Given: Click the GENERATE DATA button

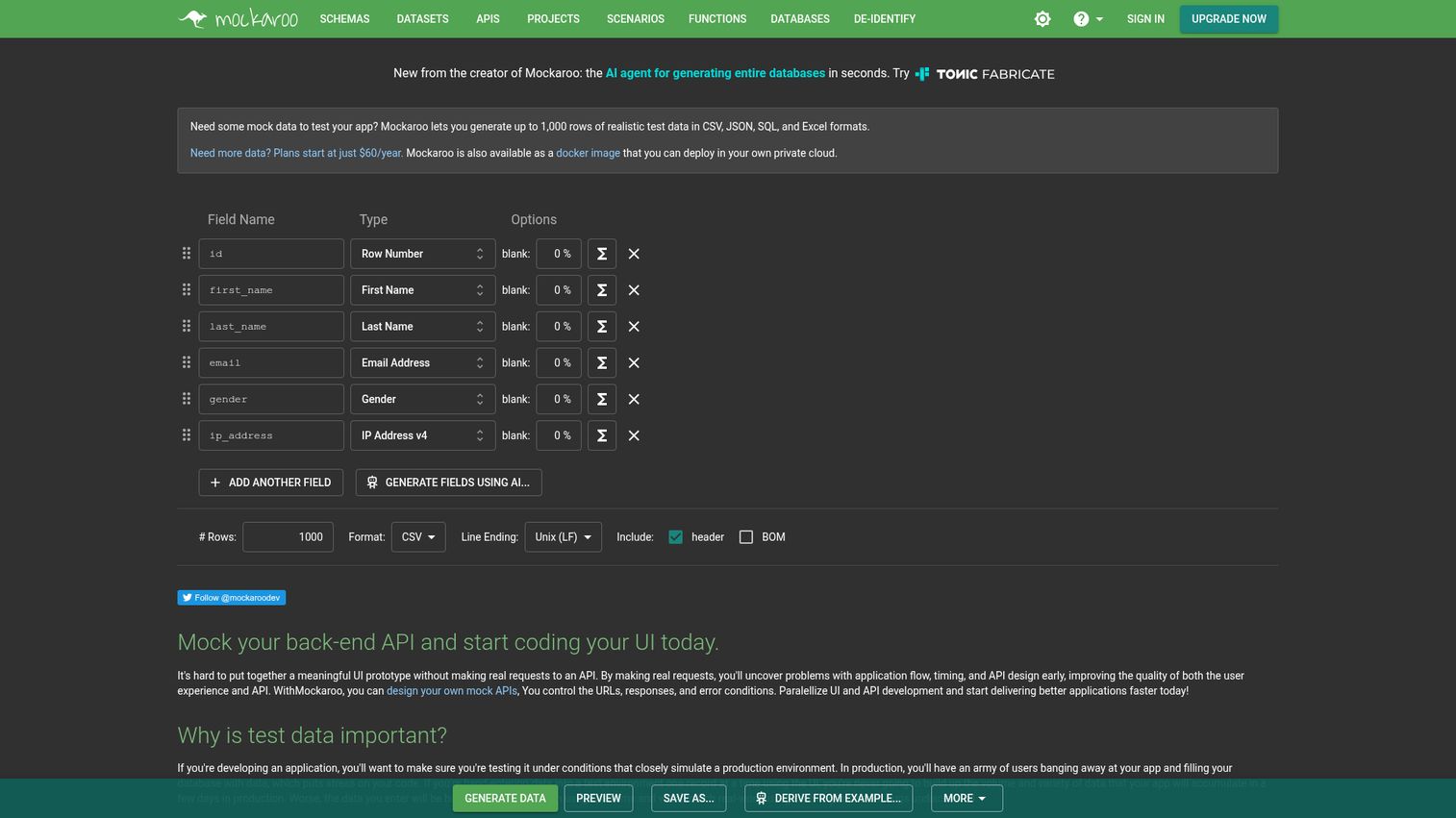Looking at the screenshot, I should click(x=505, y=799).
